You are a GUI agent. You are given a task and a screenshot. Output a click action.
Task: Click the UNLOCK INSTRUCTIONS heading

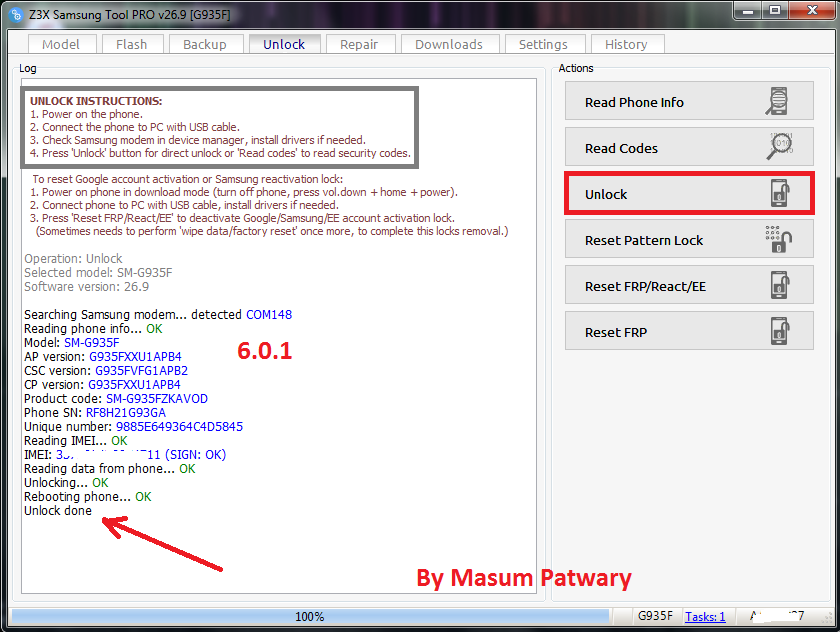pos(96,101)
